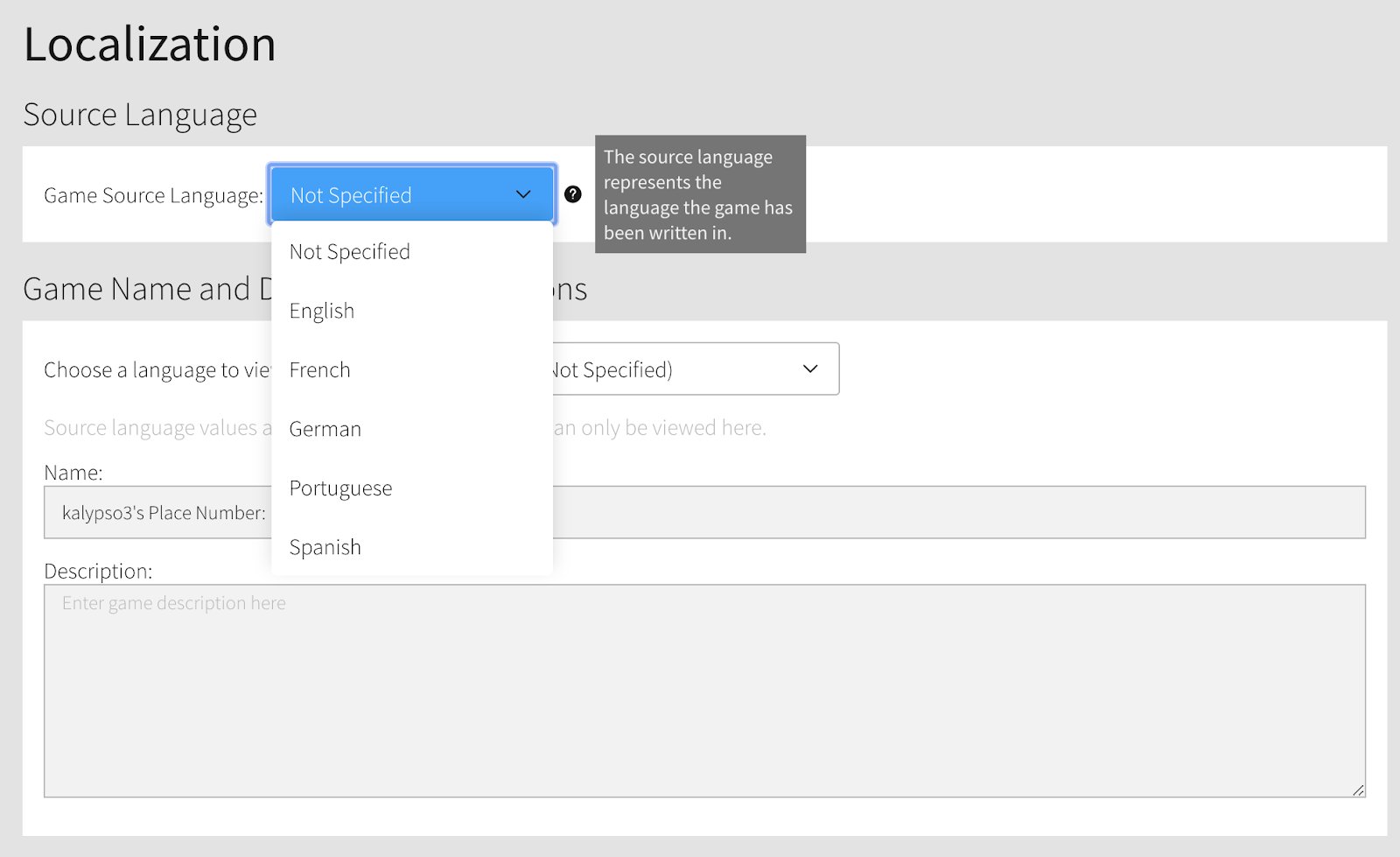This screenshot has height=857, width=1400.
Task: Click the Localization page heading
Action: [x=150, y=44]
